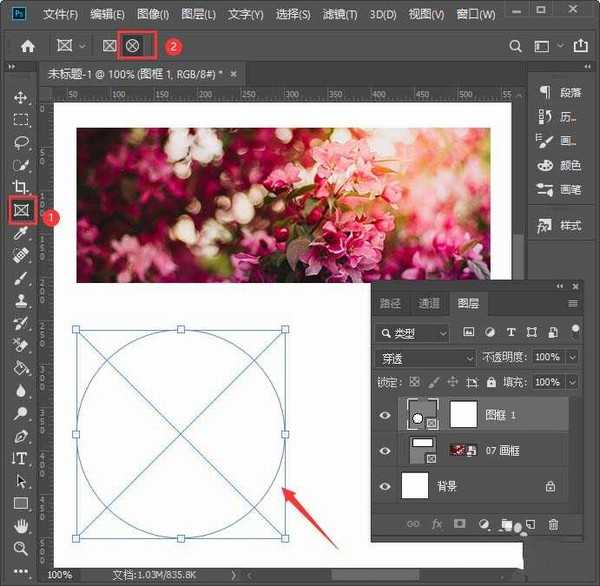The width and height of the screenshot is (600, 586).
Task: Activate the Crop tool
Action: (x=20, y=187)
